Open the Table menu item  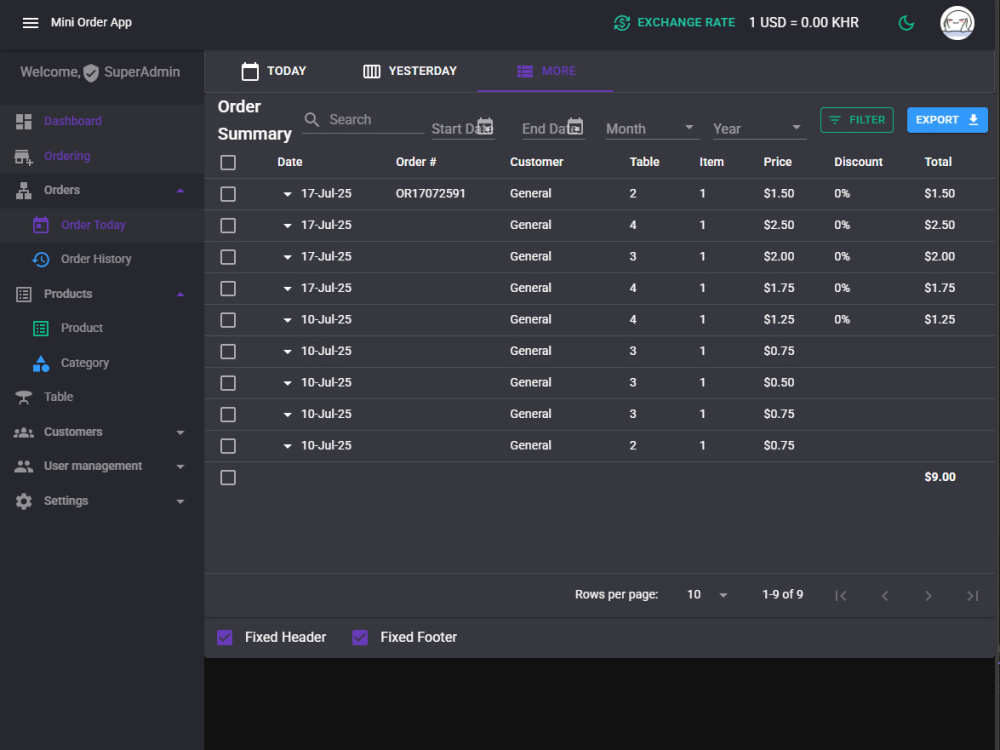[102, 397]
